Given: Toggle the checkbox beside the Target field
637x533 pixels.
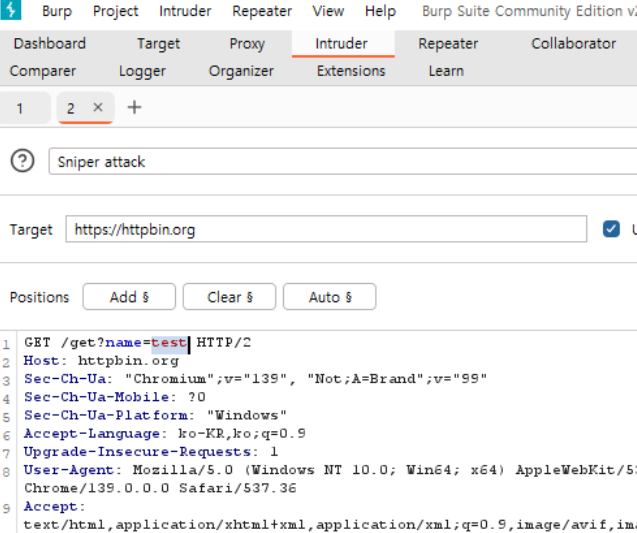Looking at the screenshot, I should [611, 229].
